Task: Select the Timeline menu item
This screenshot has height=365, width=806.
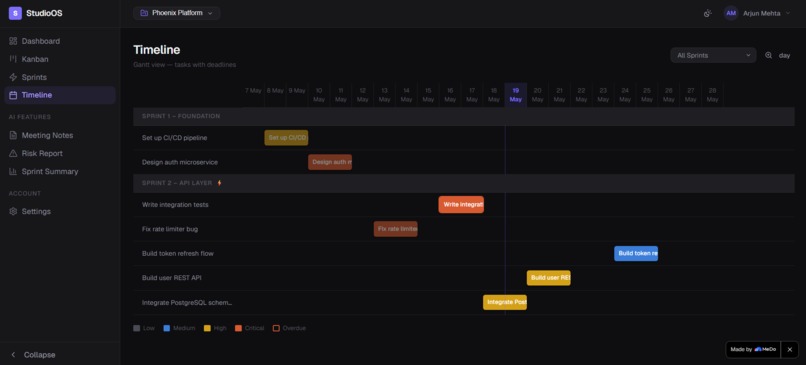Action: [60, 95]
